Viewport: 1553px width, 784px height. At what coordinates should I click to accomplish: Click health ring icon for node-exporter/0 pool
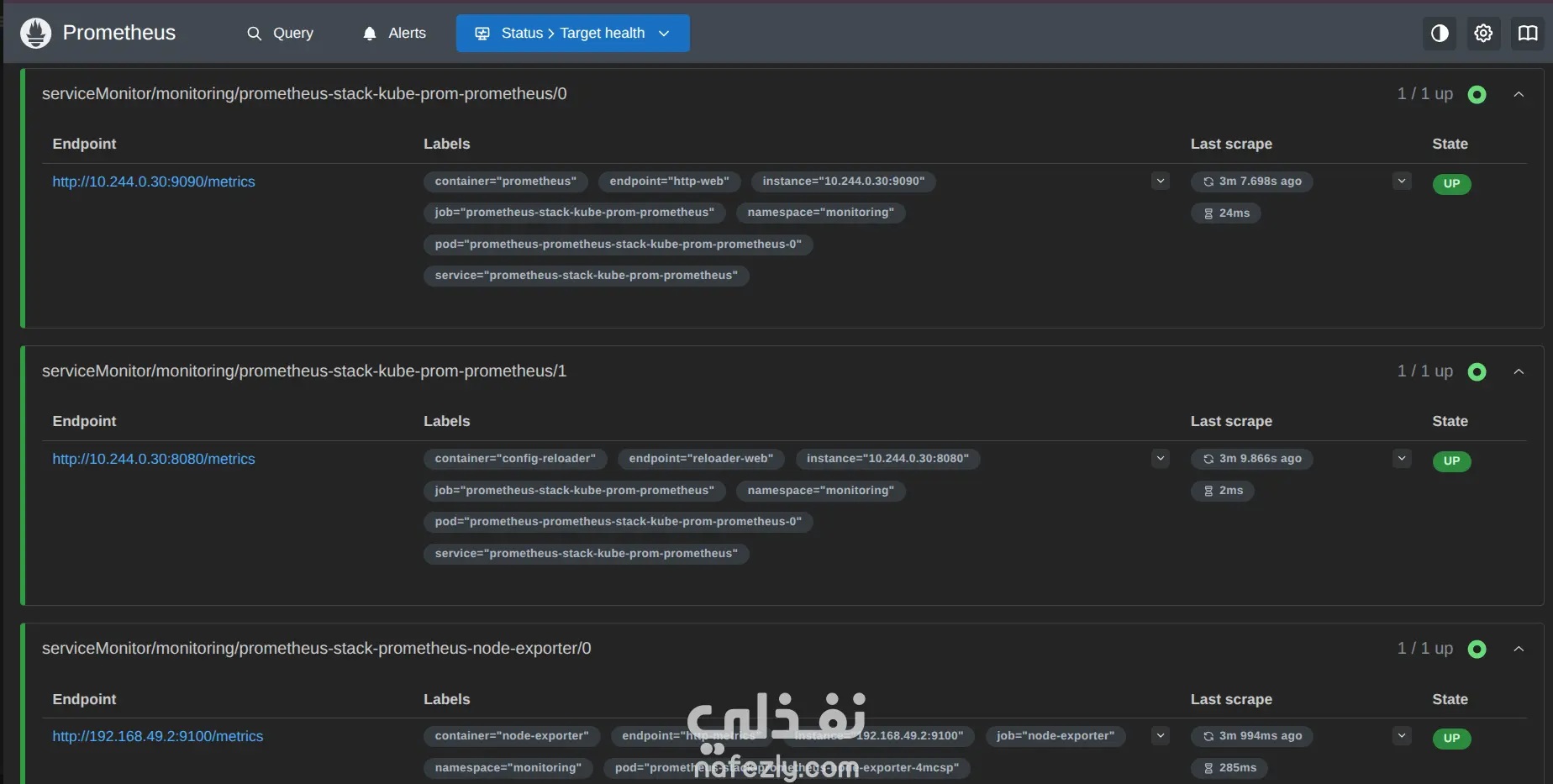(1477, 649)
